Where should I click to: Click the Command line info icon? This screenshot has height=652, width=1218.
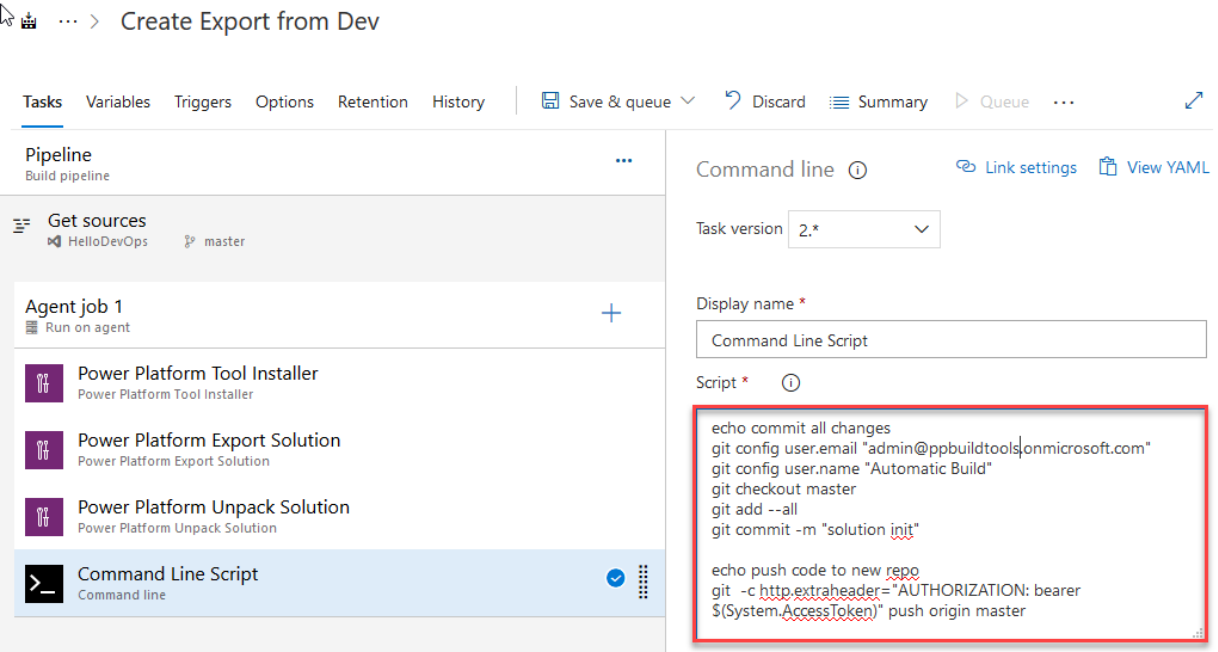(857, 171)
